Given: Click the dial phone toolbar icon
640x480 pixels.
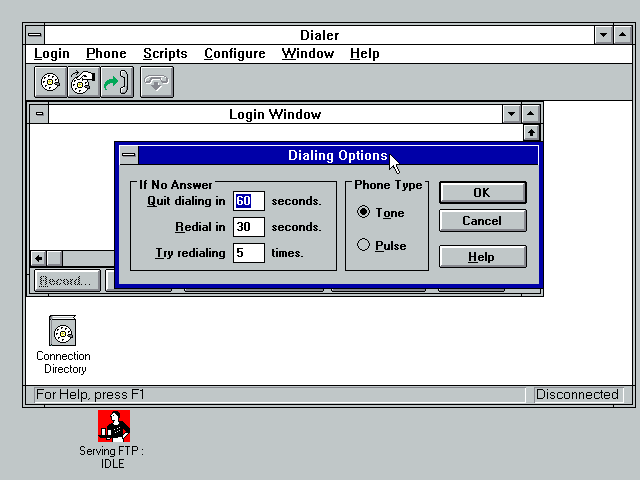Looking at the screenshot, I should [51, 82].
